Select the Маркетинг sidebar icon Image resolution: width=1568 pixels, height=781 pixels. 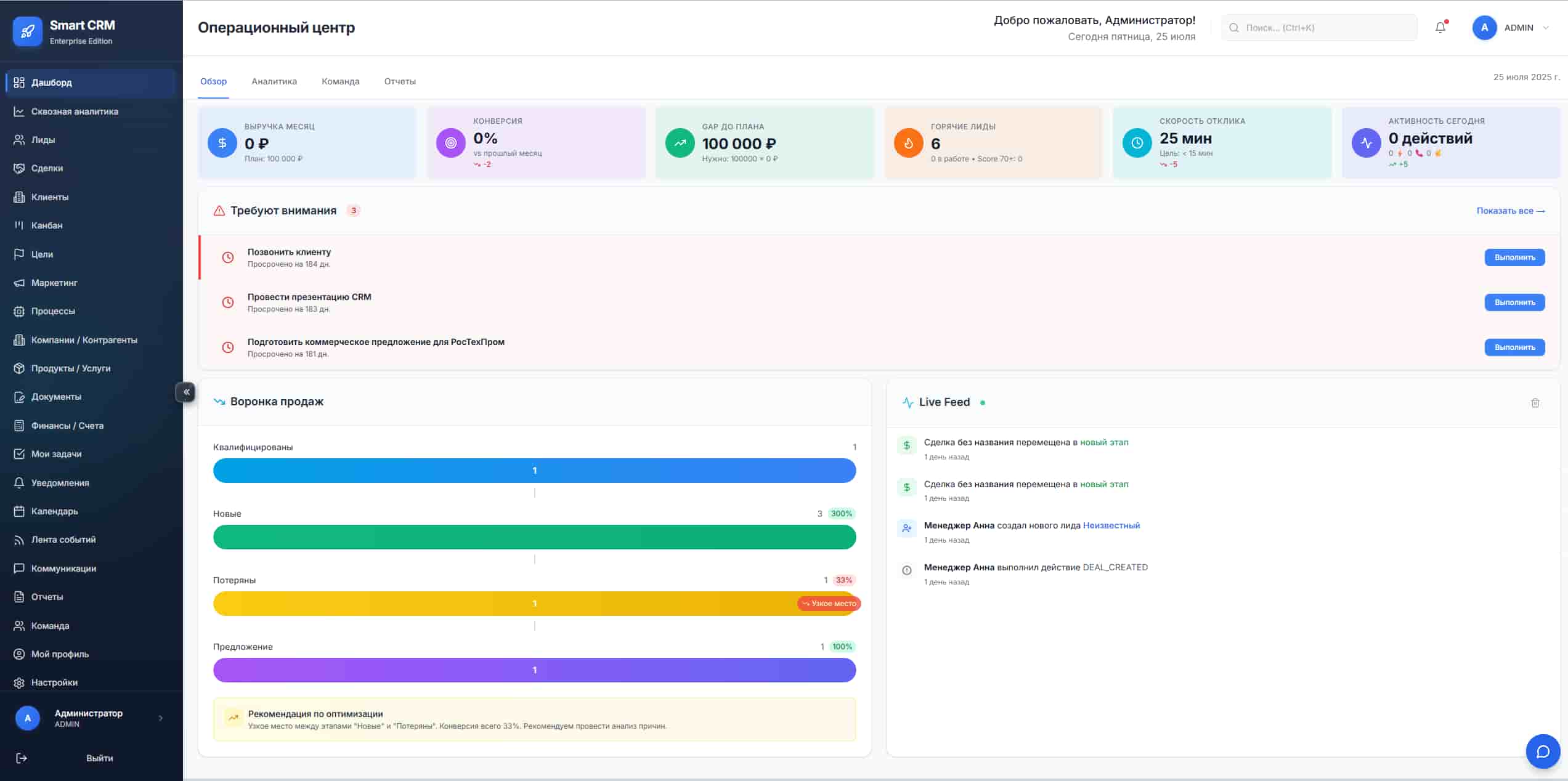pos(19,283)
